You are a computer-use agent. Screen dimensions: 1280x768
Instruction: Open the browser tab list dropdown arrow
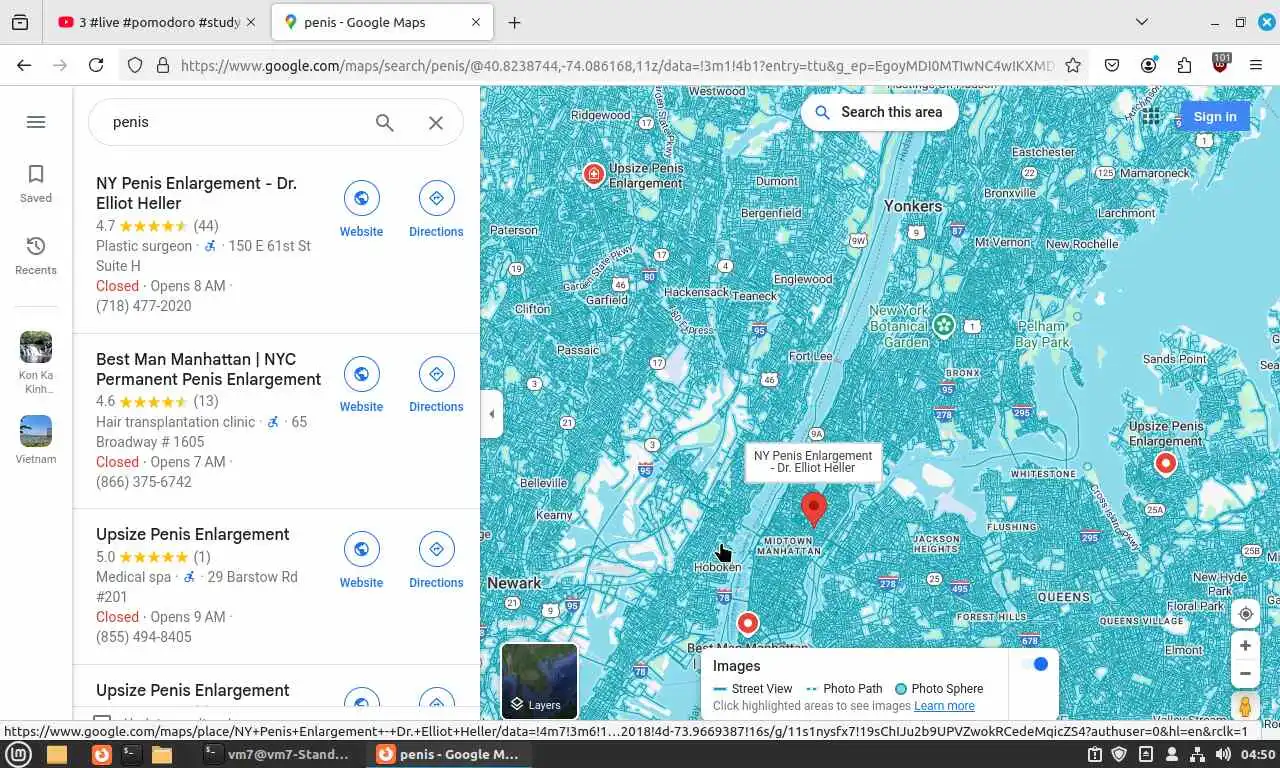1142,22
